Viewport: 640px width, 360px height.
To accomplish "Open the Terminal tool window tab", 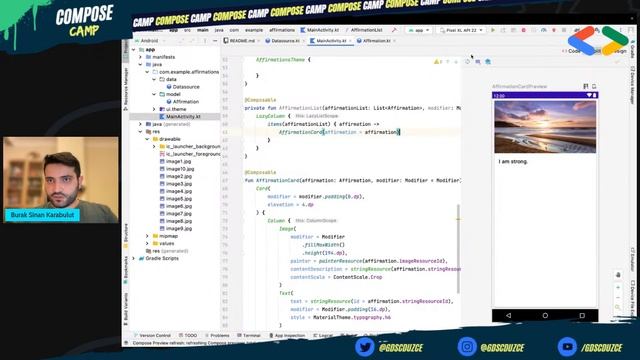I will 249,335.
